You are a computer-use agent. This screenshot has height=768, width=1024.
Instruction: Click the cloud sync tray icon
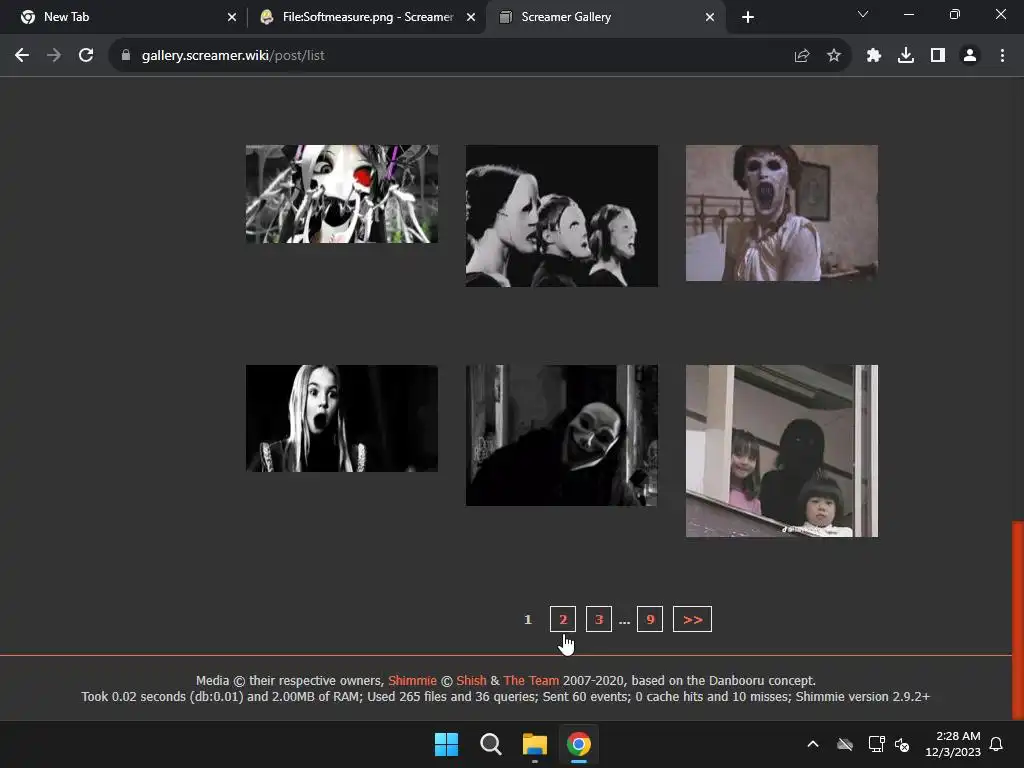pyautogui.click(x=845, y=744)
